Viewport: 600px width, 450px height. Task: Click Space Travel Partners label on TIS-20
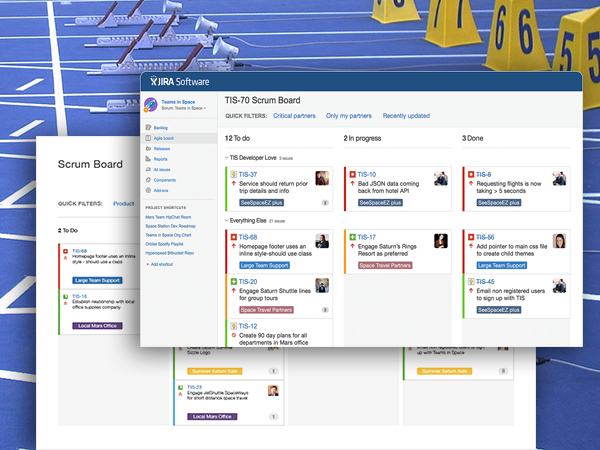266,310
